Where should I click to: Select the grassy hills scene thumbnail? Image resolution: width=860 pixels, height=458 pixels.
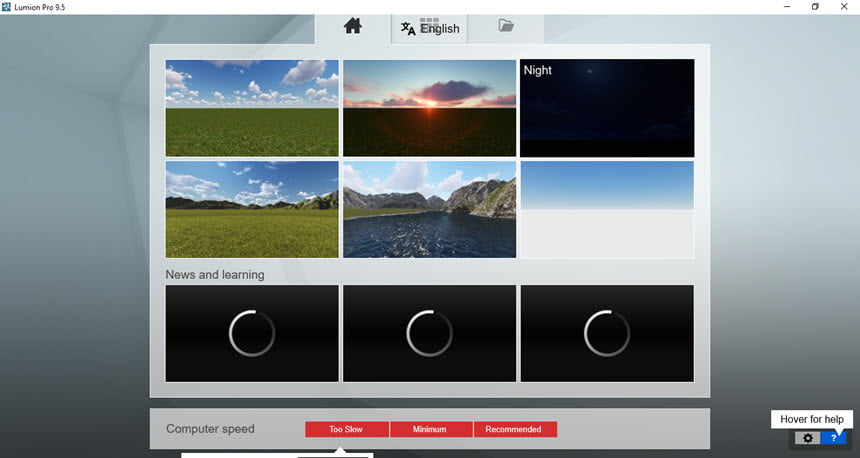click(252, 209)
